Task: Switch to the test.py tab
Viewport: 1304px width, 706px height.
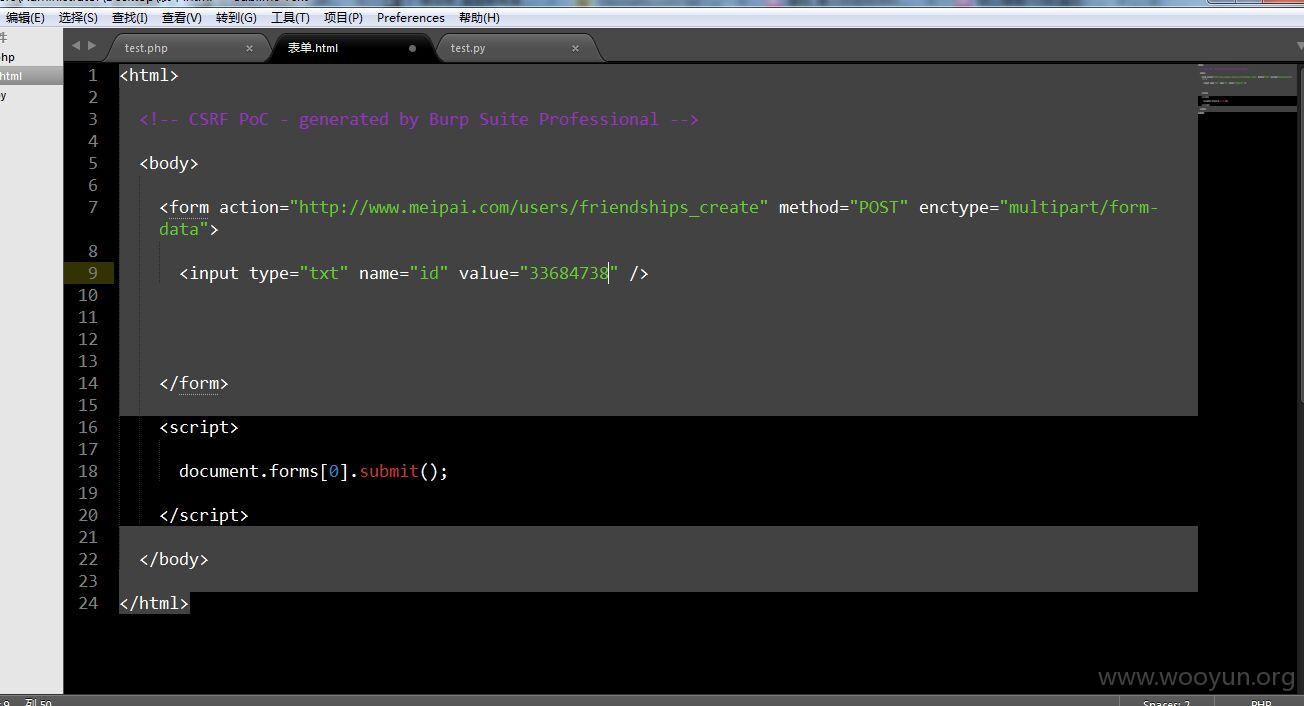Action: (x=468, y=48)
